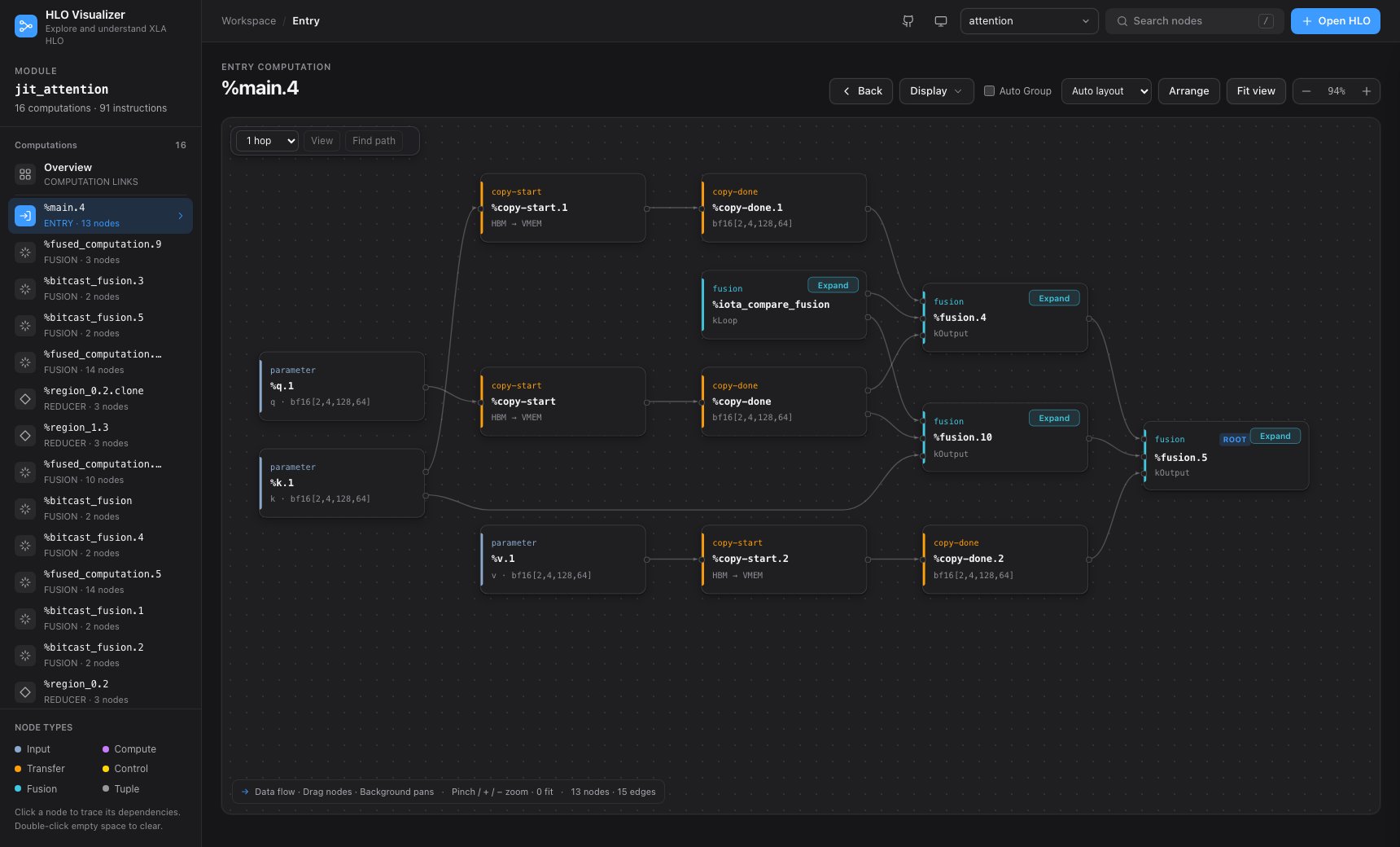Select the %copy-done.2 graph node
The height and width of the screenshot is (847, 1400).
(1005, 560)
